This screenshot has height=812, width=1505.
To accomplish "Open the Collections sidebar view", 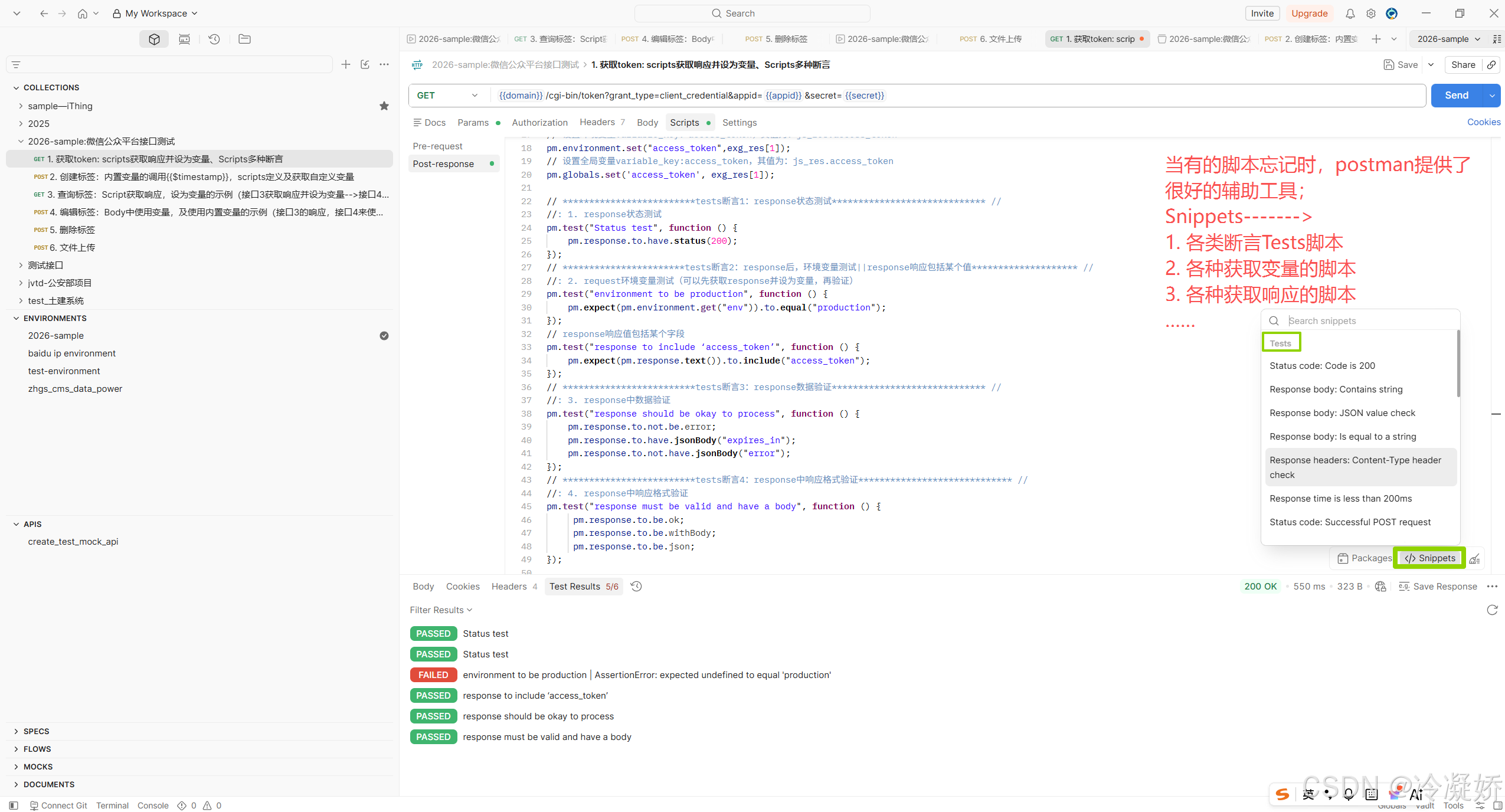I will click(x=154, y=39).
